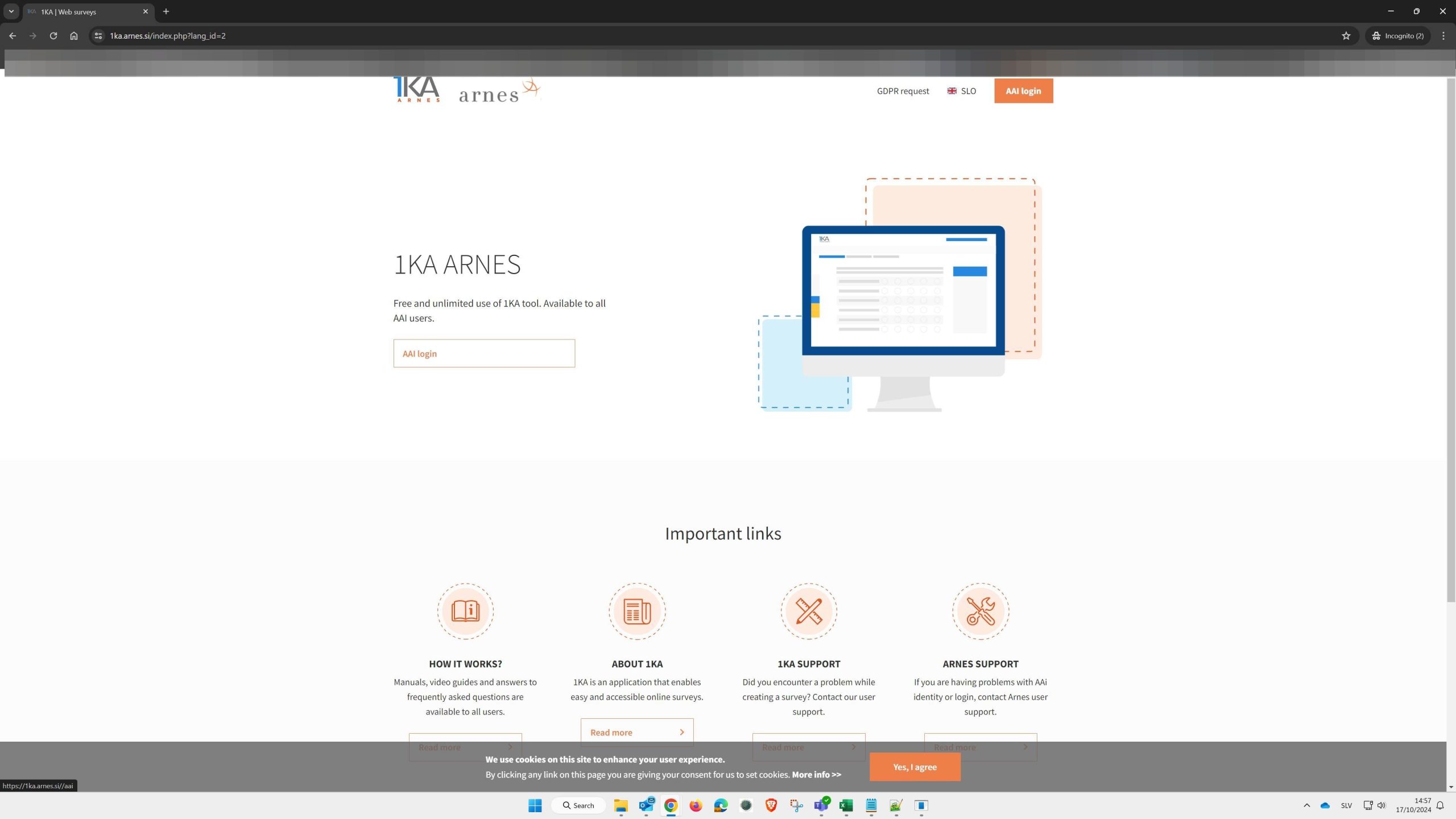Open the volume speaker tray icon
The width and height of the screenshot is (1456, 819).
(1381, 805)
